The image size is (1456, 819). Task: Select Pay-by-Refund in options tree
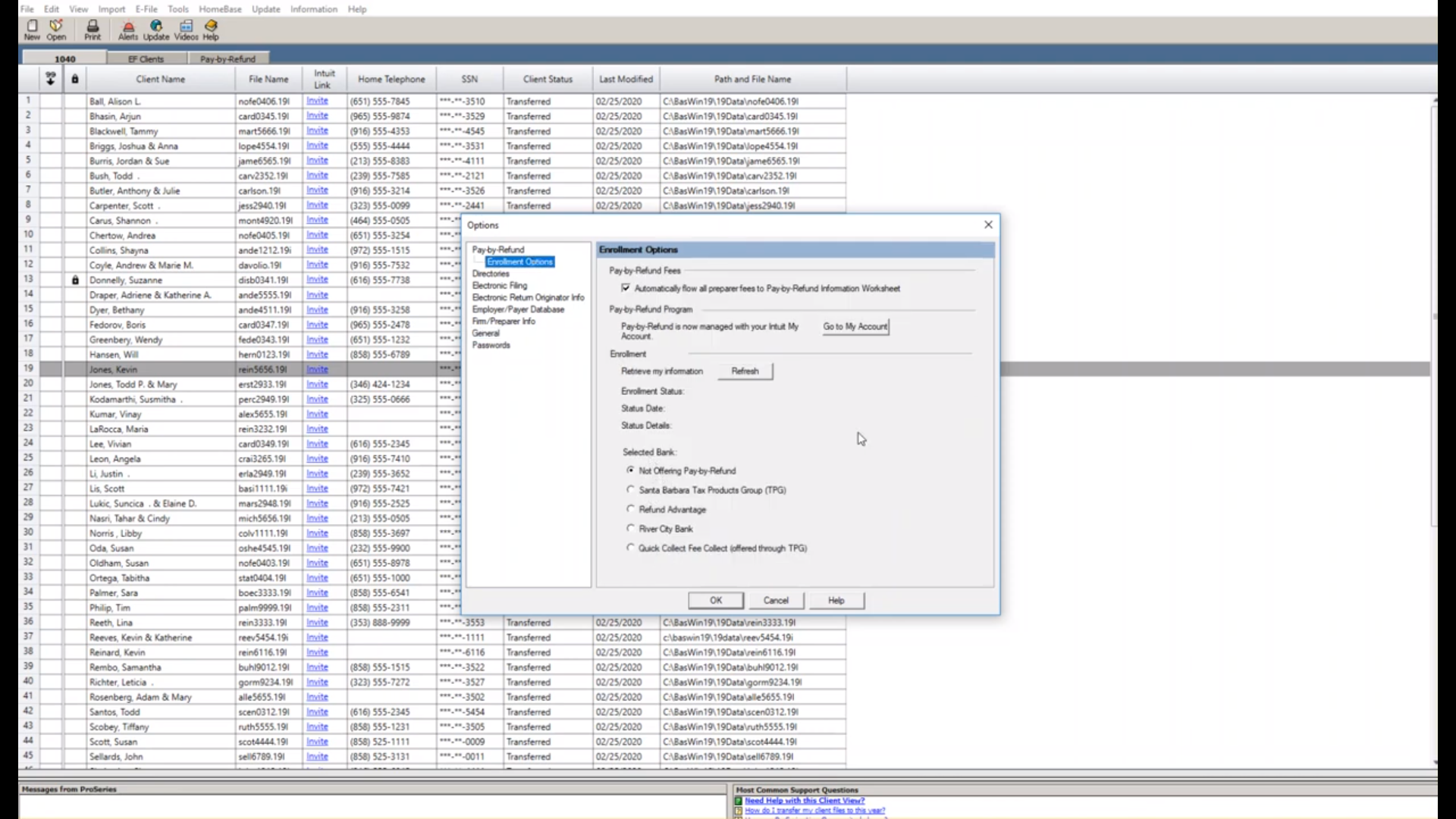[x=498, y=249]
